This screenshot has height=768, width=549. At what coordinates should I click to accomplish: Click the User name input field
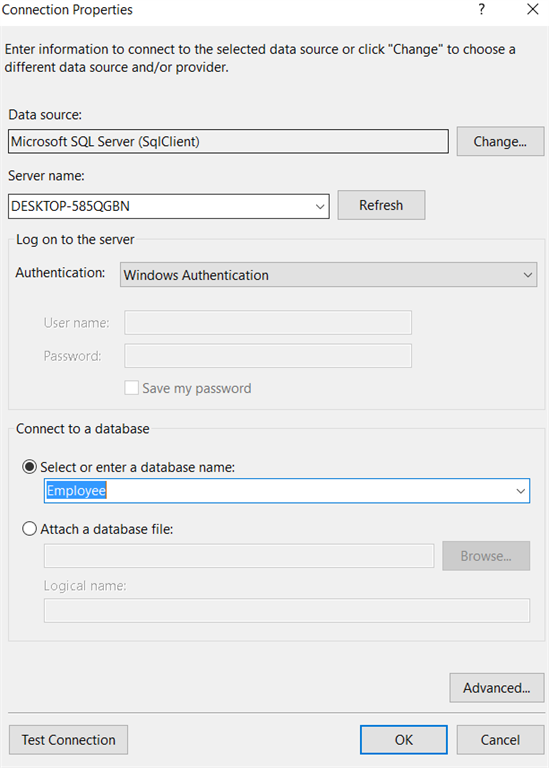coord(268,323)
